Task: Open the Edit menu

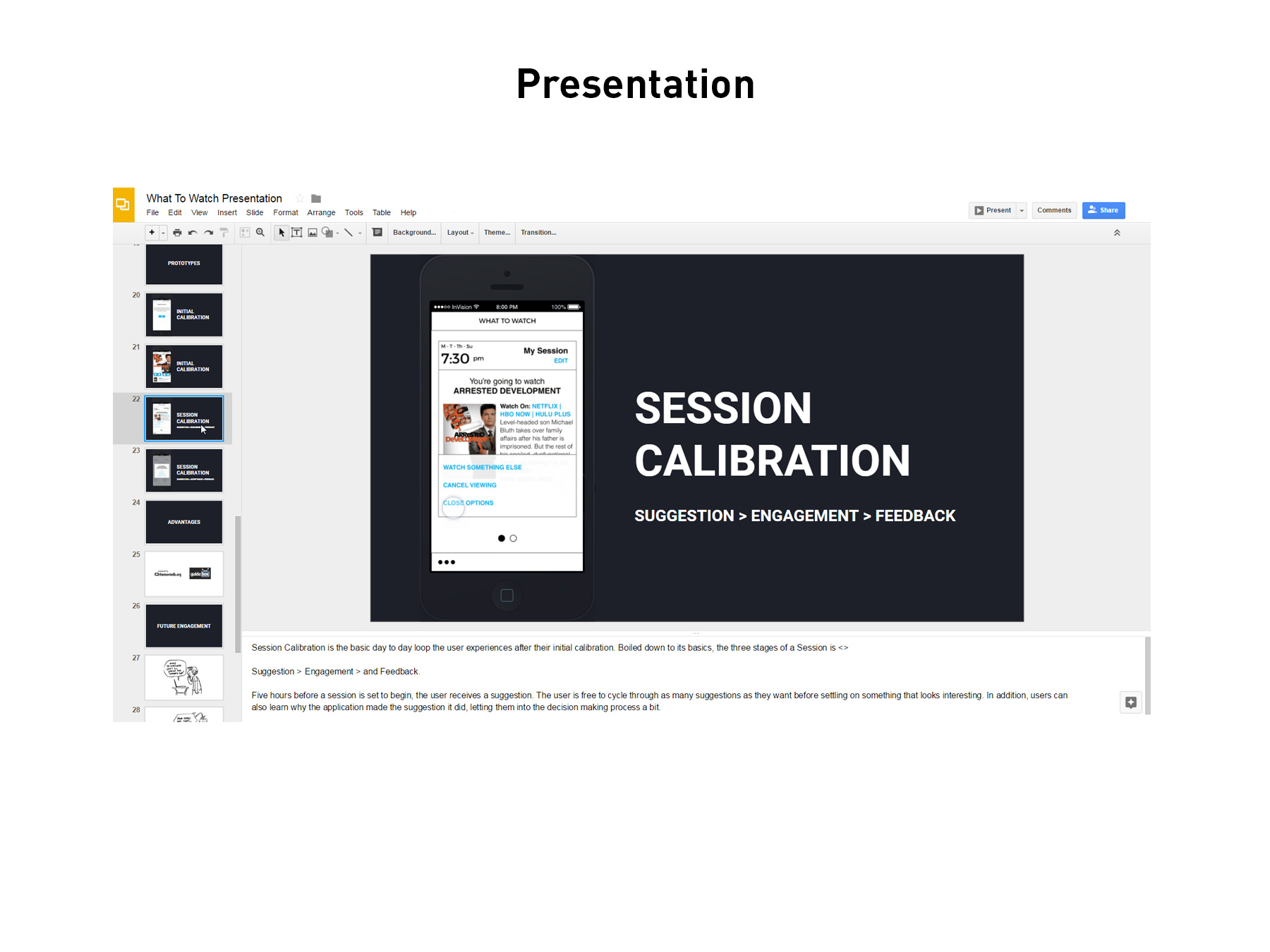Action: point(175,213)
